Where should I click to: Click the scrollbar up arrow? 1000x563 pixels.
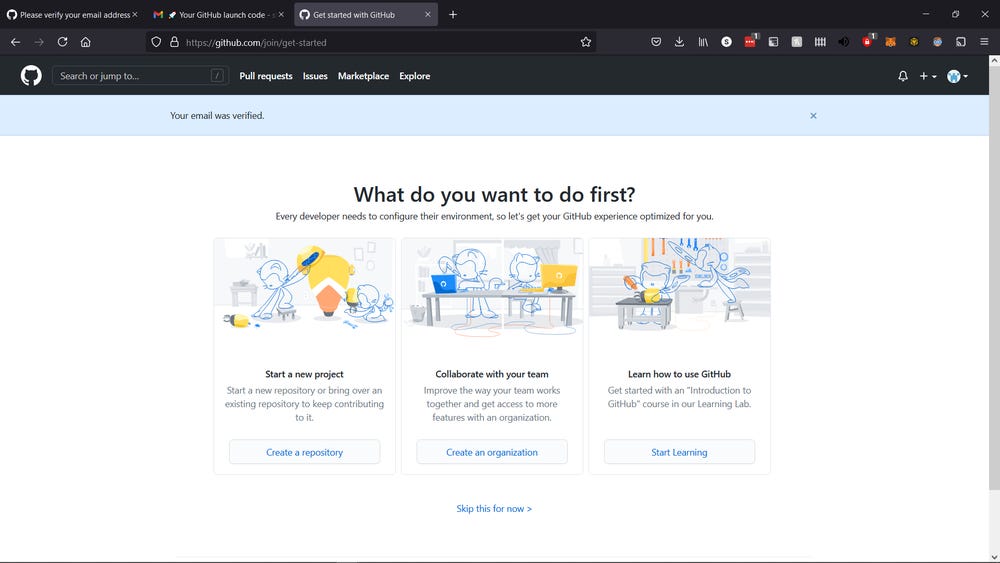(994, 61)
